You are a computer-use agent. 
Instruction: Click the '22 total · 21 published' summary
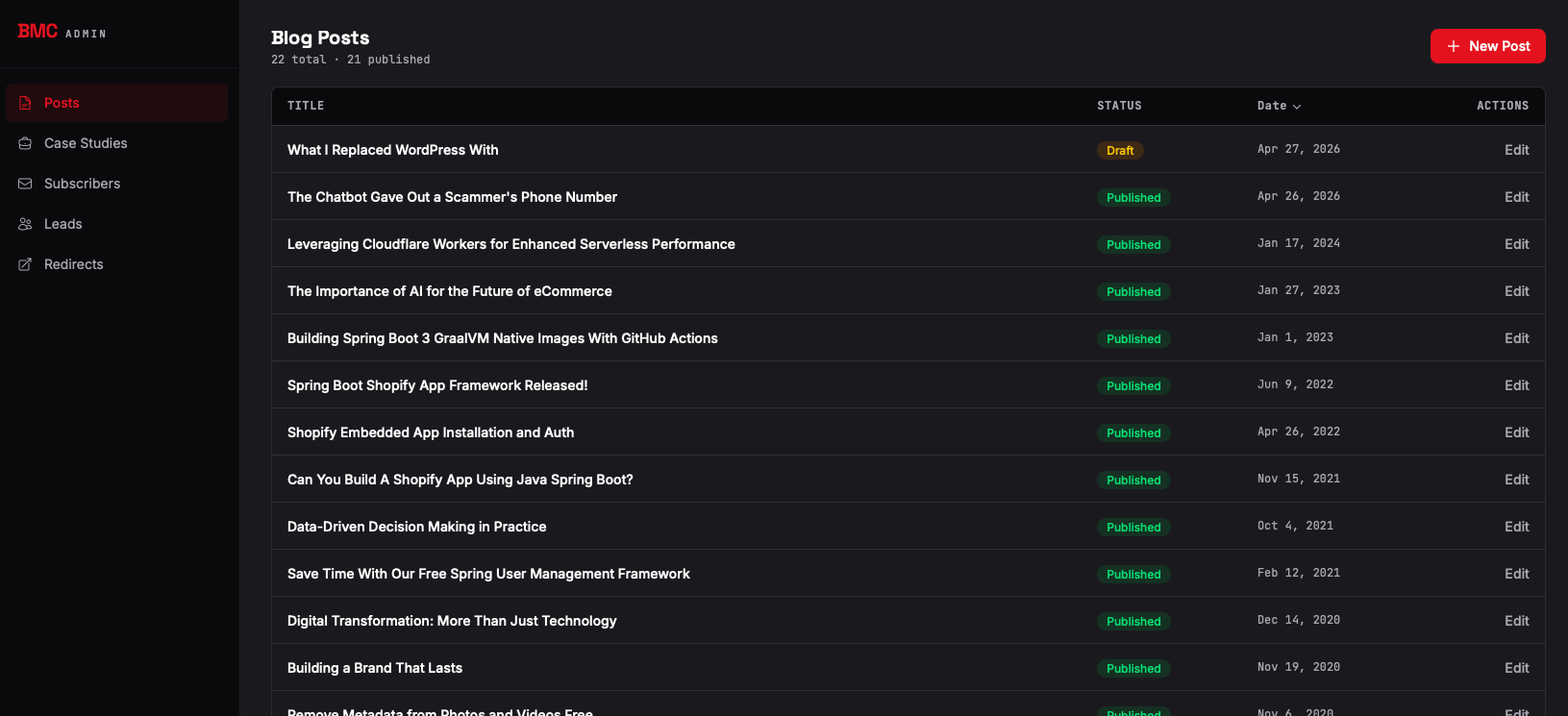point(350,60)
